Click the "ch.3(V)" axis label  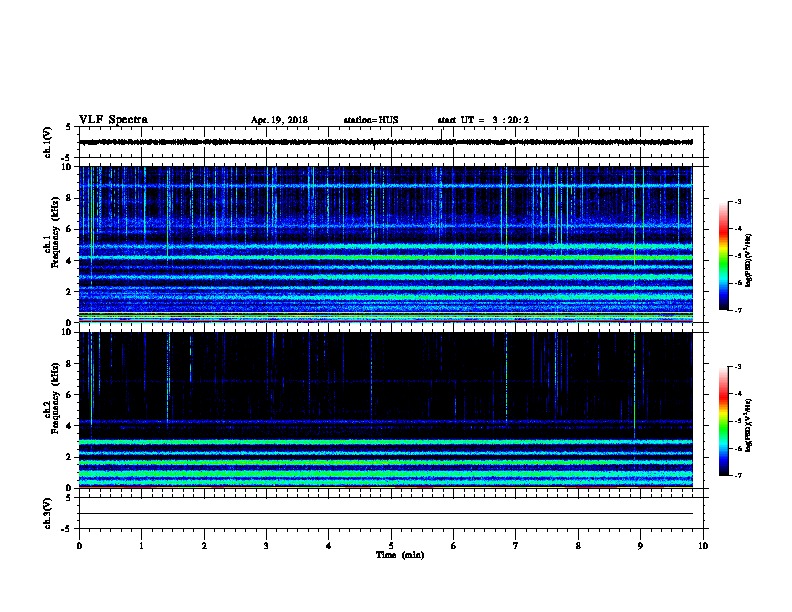click(x=48, y=514)
